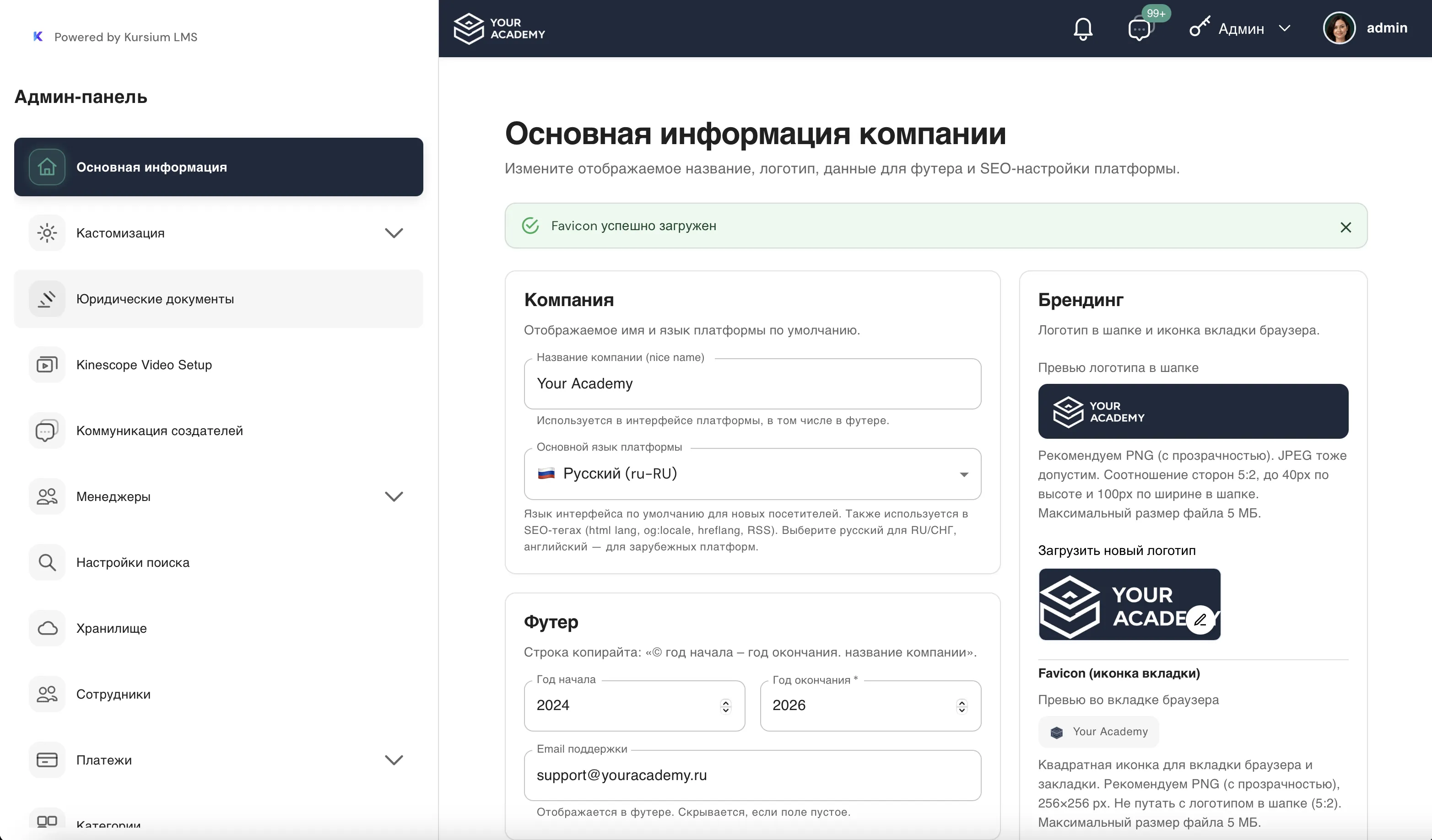Viewport: 1432px width, 840px height.
Task: Click the Основная информация компании page title
Action: coord(755,134)
